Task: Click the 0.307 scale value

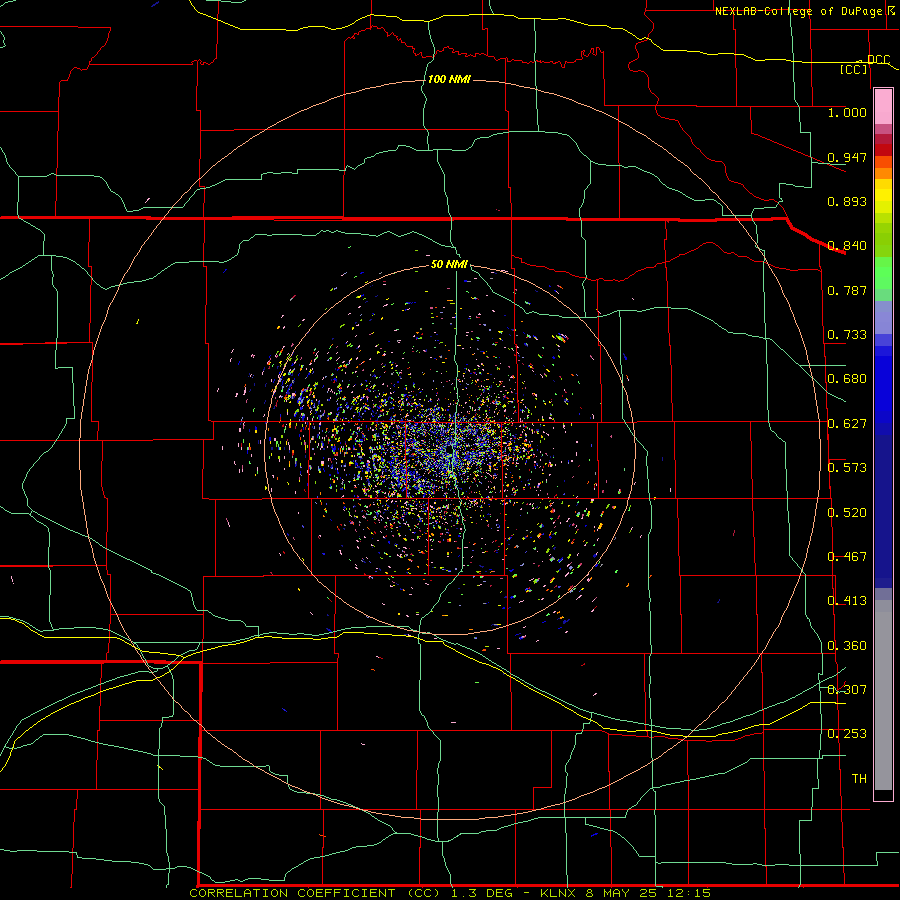Action: click(x=847, y=689)
